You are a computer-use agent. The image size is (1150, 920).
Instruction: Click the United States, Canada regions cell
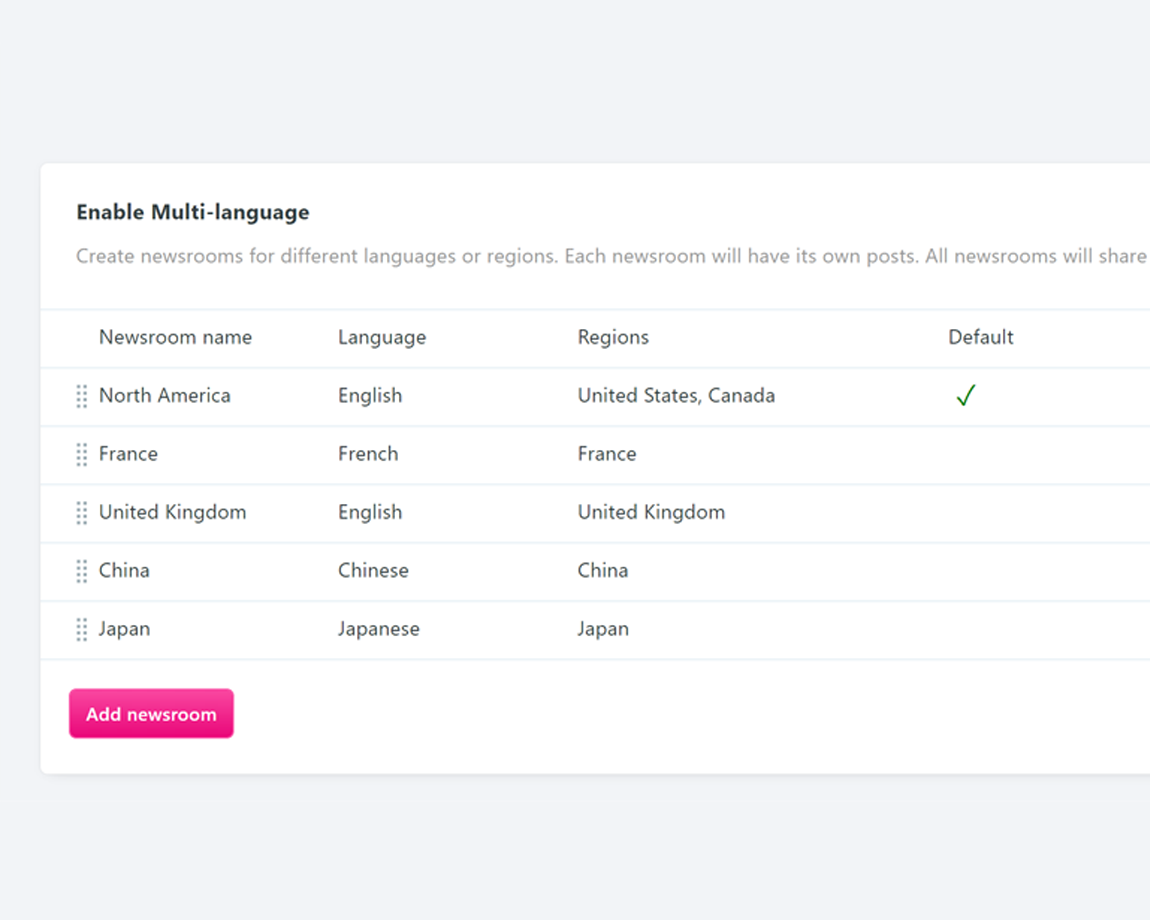[x=676, y=396]
